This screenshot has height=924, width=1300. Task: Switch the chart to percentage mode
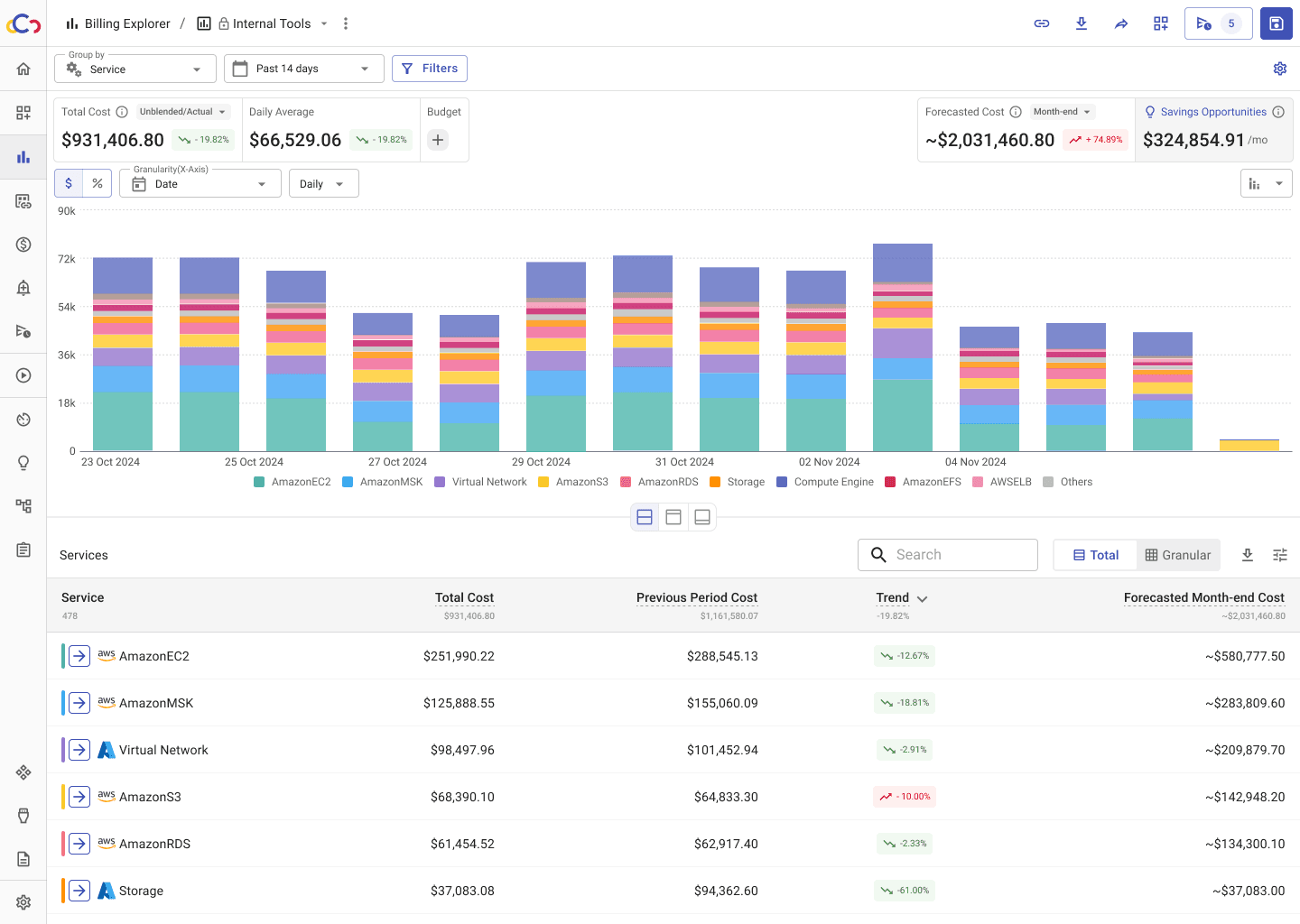[97, 183]
